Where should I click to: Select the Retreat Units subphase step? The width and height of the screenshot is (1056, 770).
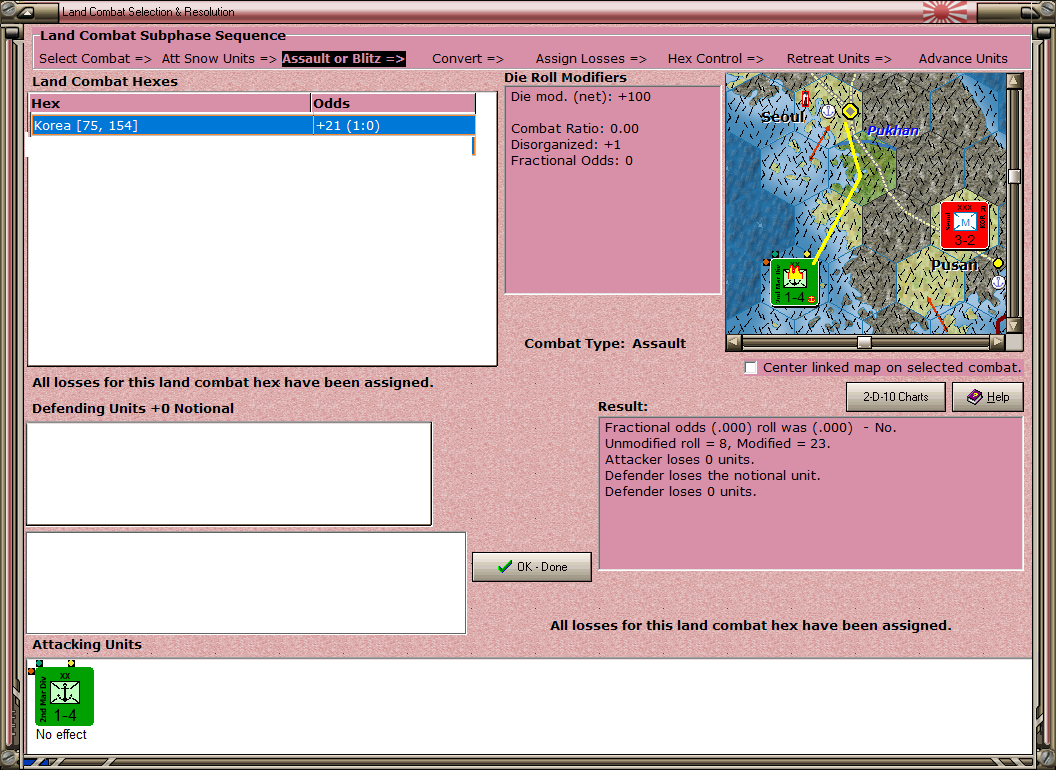click(839, 59)
